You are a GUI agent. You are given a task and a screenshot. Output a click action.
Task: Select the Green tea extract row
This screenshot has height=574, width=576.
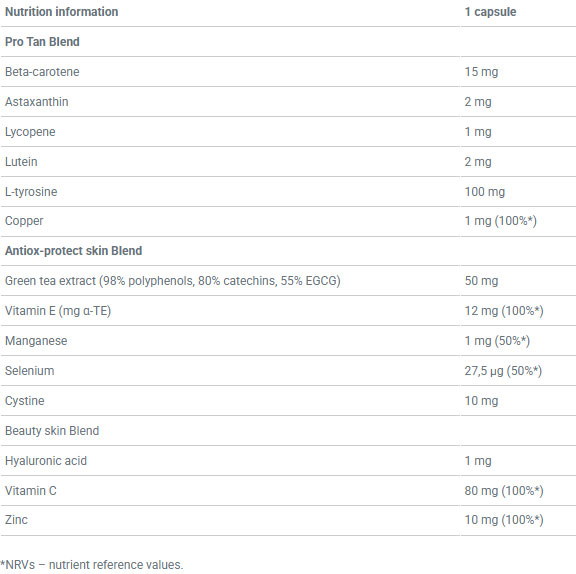(x=288, y=281)
